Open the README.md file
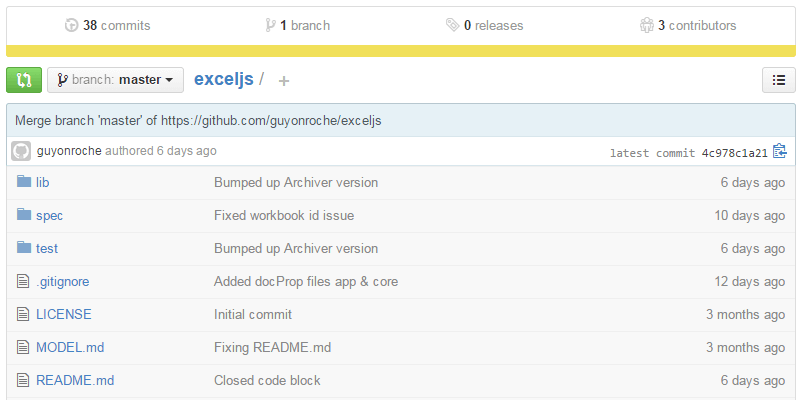This screenshot has height=400, width=800. [x=75, y=380]
